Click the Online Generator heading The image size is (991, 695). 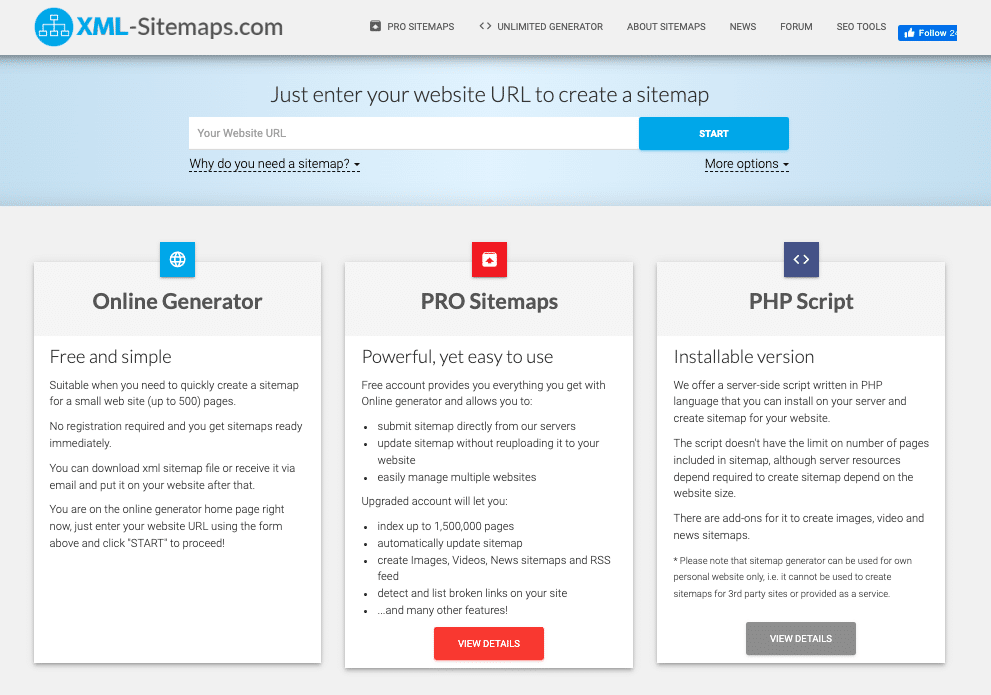177,301
